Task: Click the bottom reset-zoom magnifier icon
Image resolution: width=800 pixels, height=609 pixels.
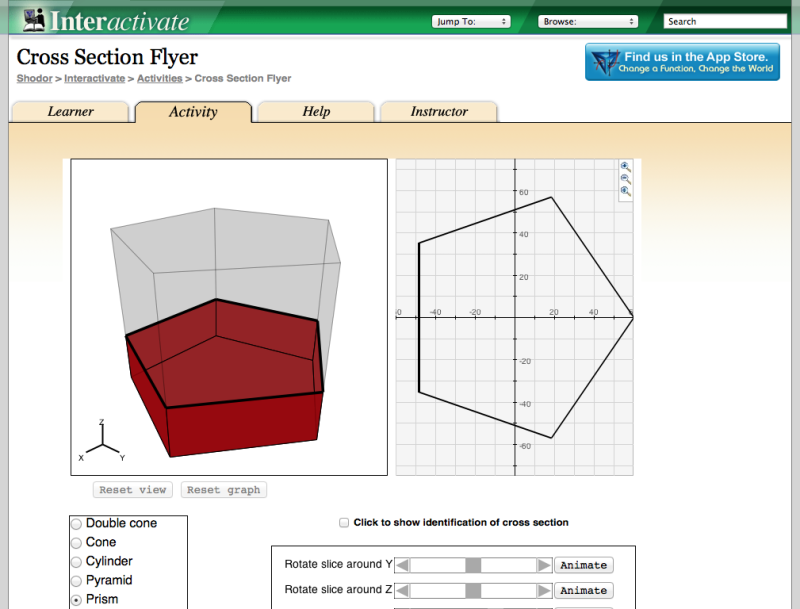Action: point(624,190)
